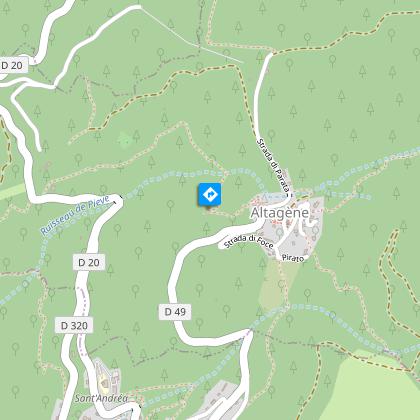Select the Pirato street label
Image resolution: width=420 pixels, height=420 pixels.
pyautogui.click(x=293, y=258)
